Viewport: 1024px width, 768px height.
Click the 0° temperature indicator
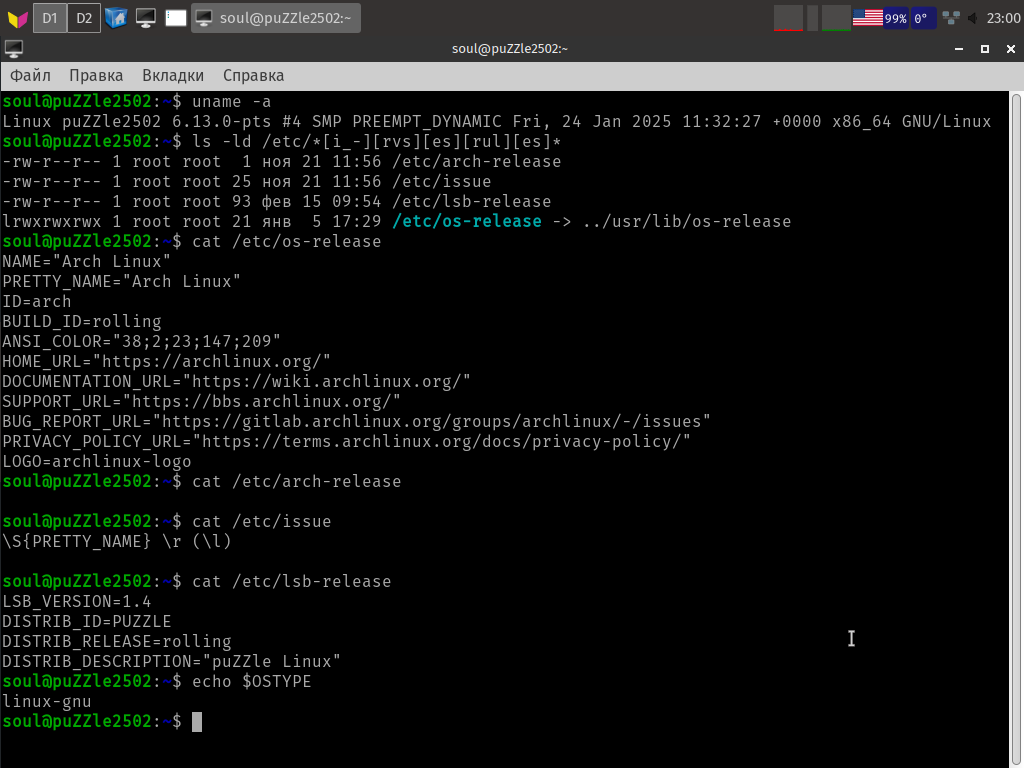coord(923,18)
